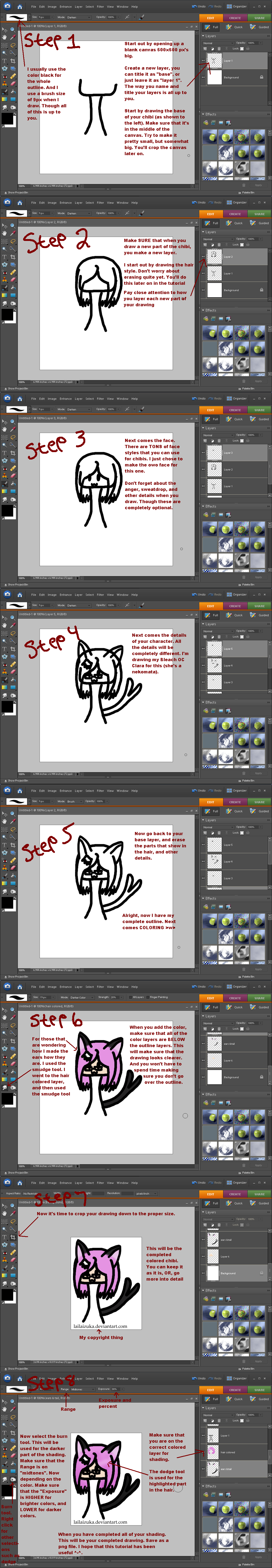
Task: Click foreground black color swatch in Step 6 screenshot
Action: click(7, 1098)
